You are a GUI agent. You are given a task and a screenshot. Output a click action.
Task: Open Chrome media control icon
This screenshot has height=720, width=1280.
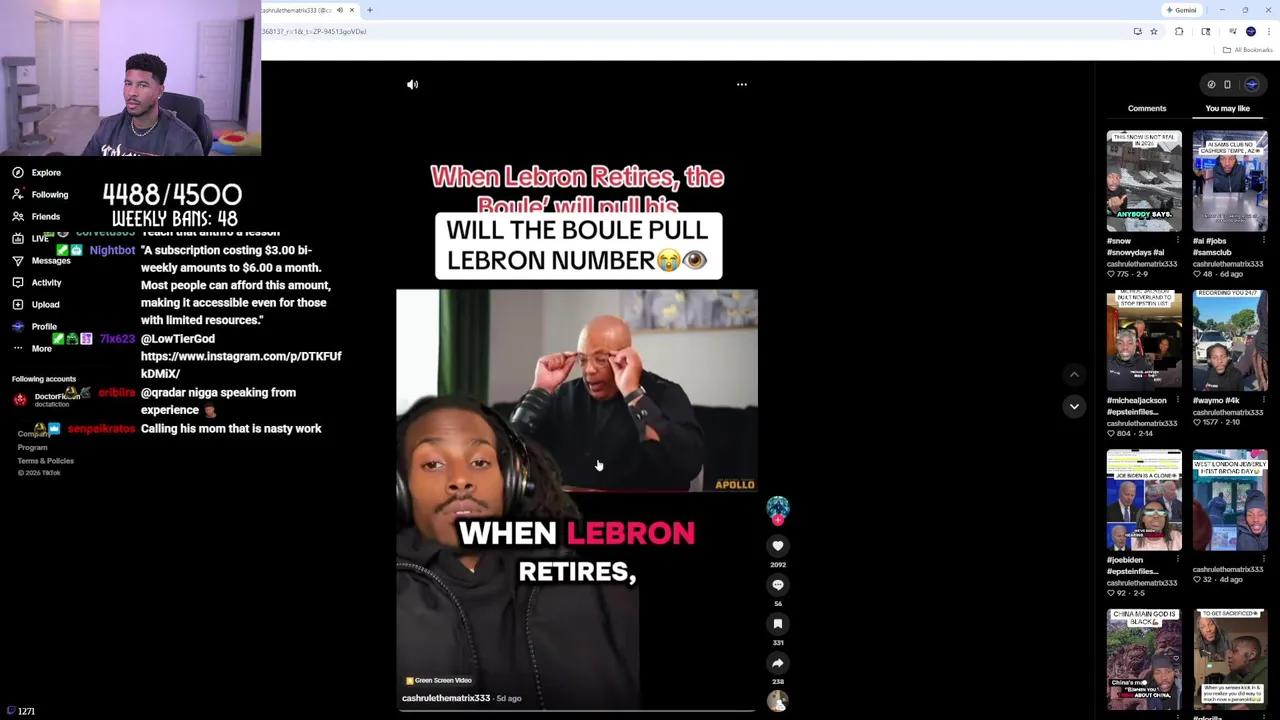(x=1232, y=31)
